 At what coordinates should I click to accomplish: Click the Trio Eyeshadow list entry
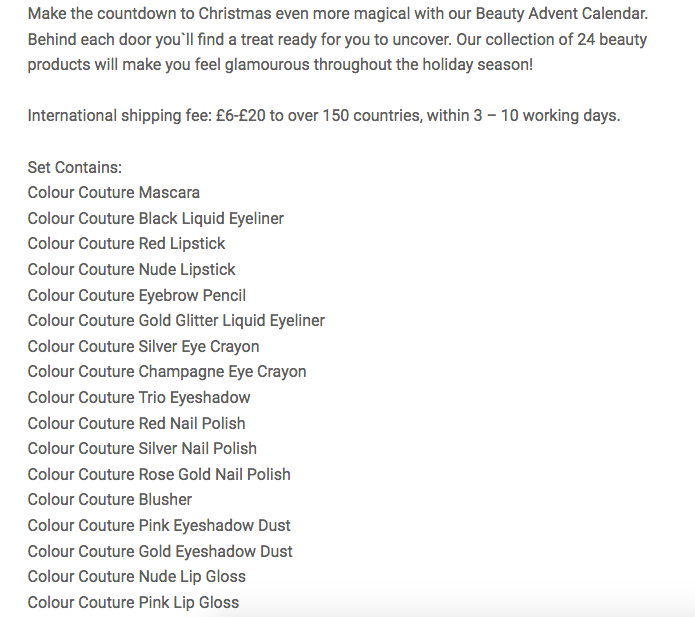click(139, 397)
